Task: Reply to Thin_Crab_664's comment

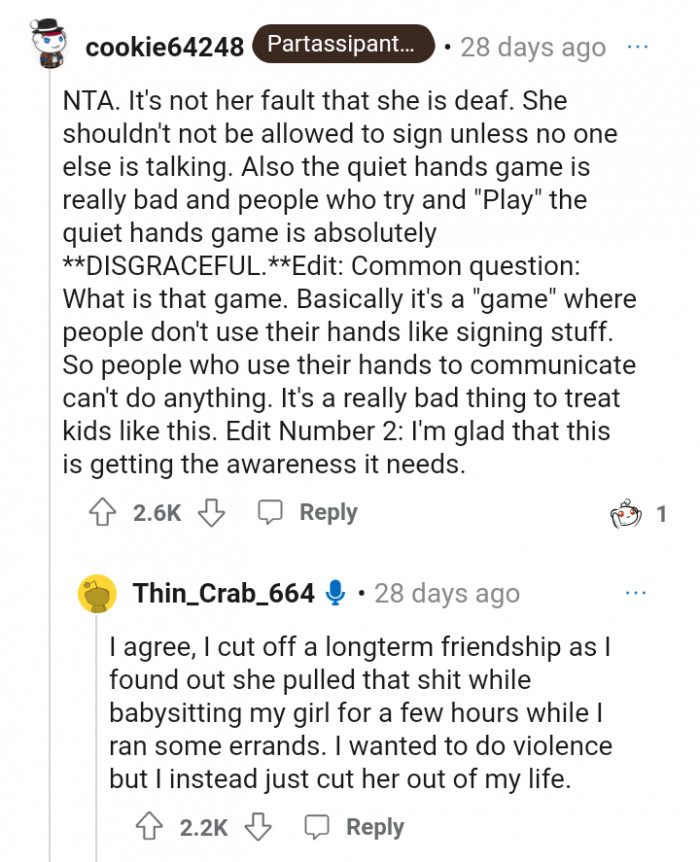Action: [x=356, y=827]
